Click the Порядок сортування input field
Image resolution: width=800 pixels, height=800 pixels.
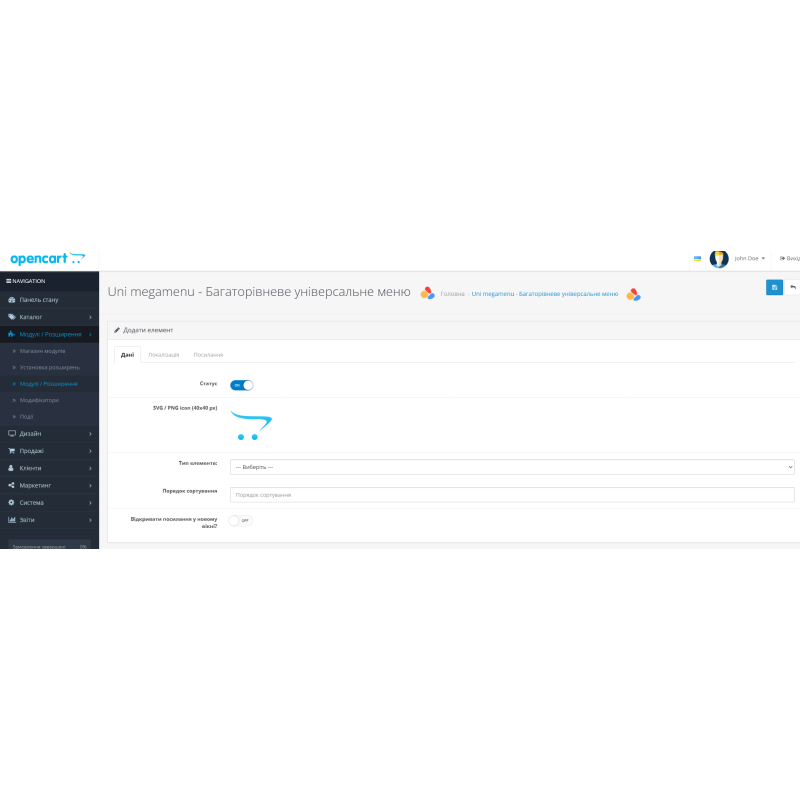[x=512, y=495]
